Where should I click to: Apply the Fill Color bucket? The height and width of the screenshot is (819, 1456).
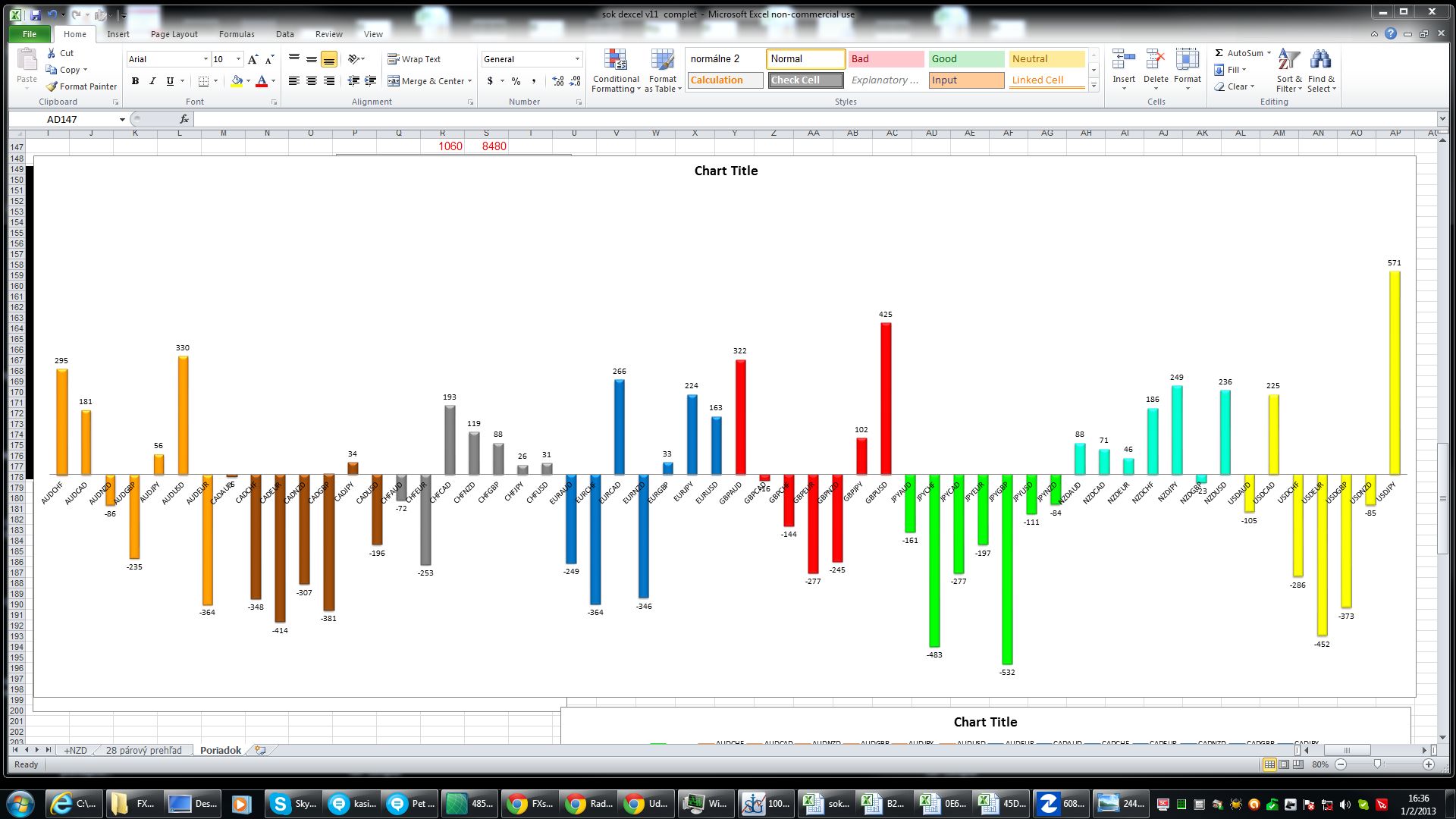point(237,81)
